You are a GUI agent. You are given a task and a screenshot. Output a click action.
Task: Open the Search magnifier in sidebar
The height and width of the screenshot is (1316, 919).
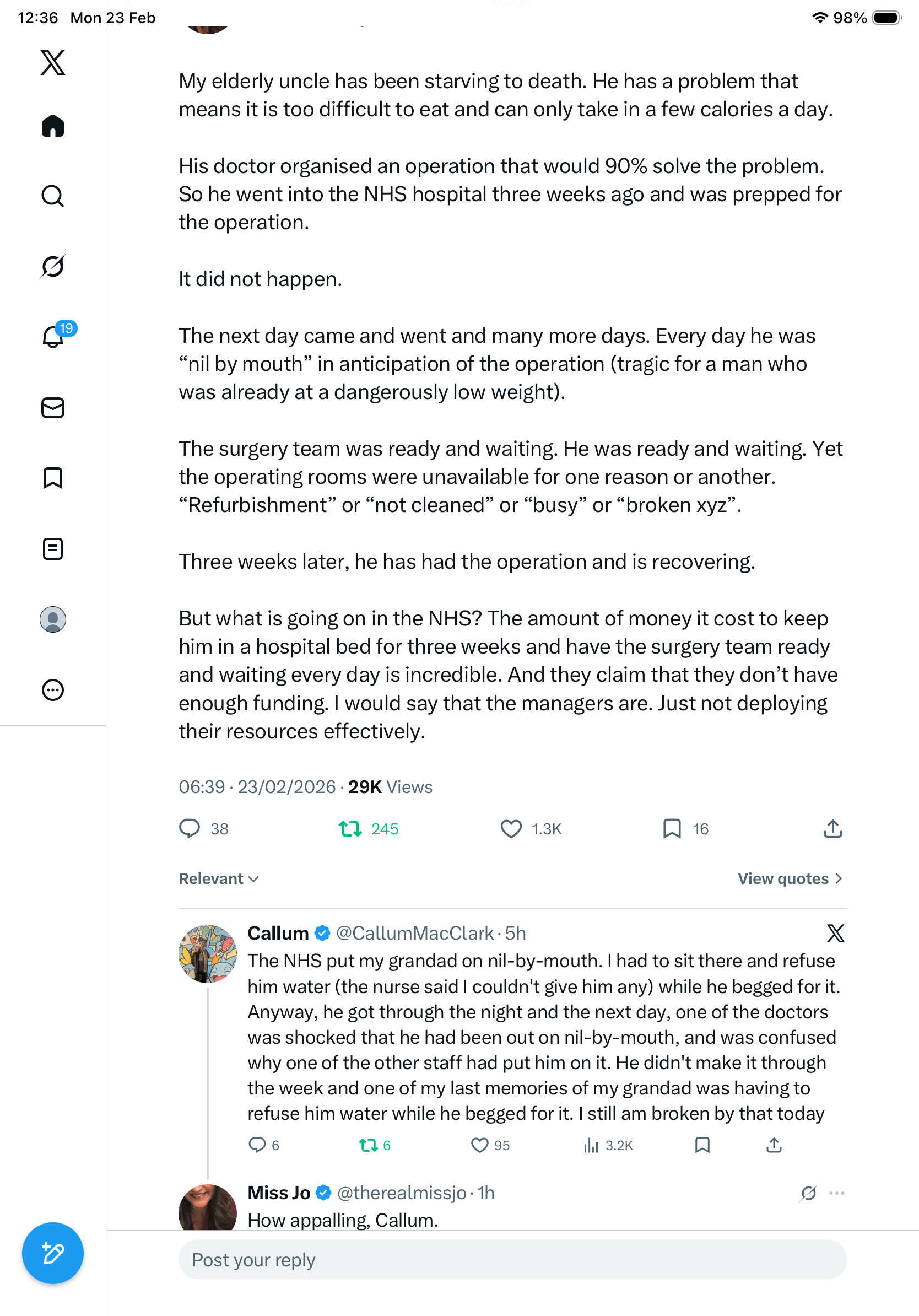(x=53, y=196)
